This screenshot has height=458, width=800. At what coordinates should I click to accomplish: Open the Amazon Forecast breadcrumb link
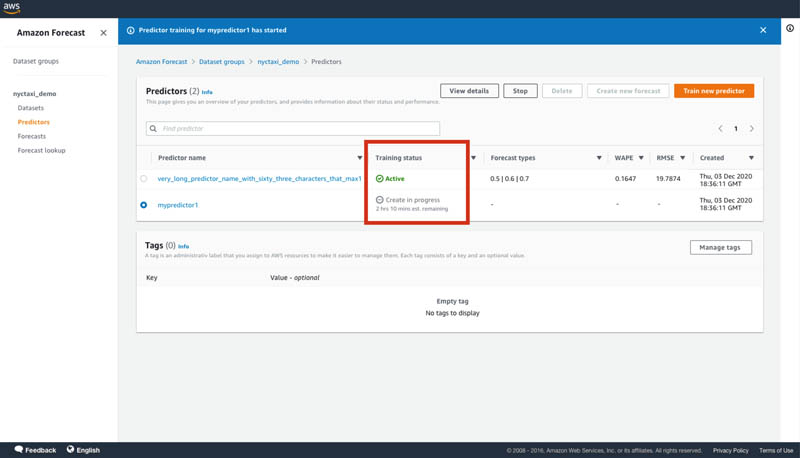tap(161, 62)
